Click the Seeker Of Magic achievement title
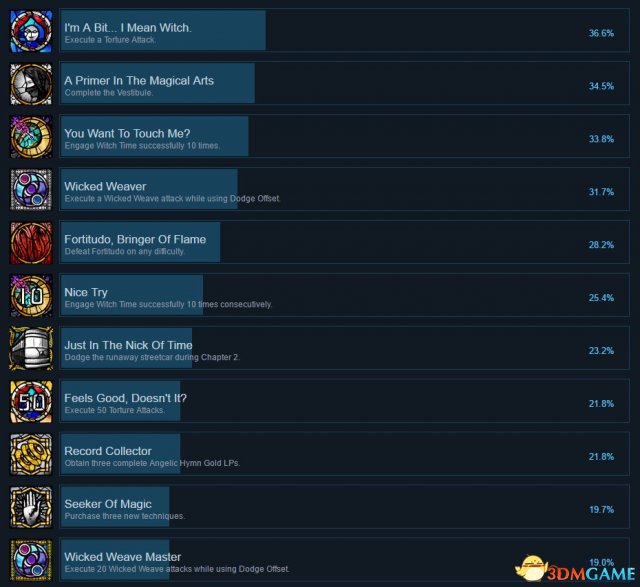Image resolution: width=640 pixels, height=587 pixels. click(108, 504)
